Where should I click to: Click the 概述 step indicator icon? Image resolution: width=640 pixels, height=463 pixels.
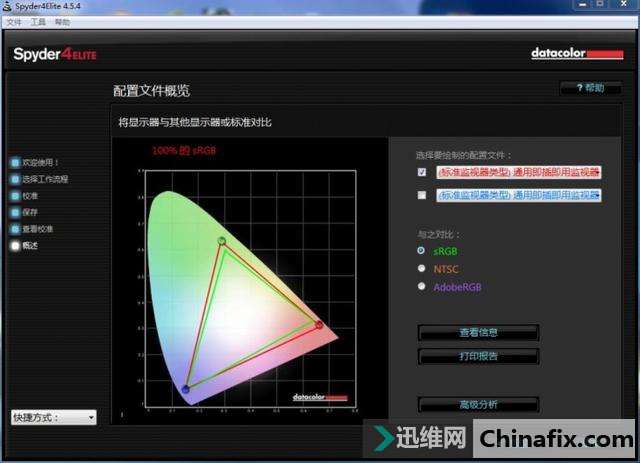[x=15, y=246]
